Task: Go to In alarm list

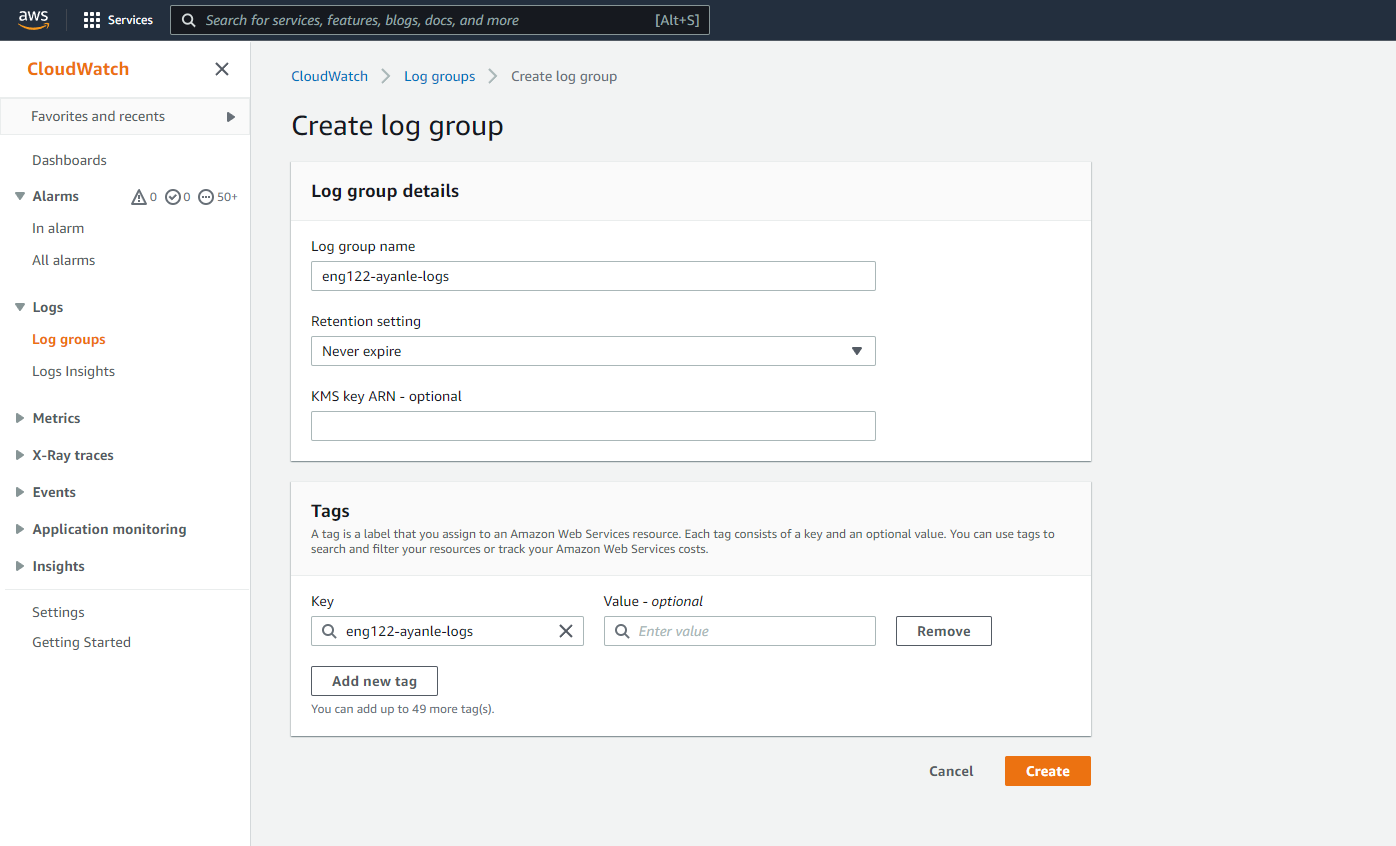Action: pyautogui.click(x=58, y=228)
